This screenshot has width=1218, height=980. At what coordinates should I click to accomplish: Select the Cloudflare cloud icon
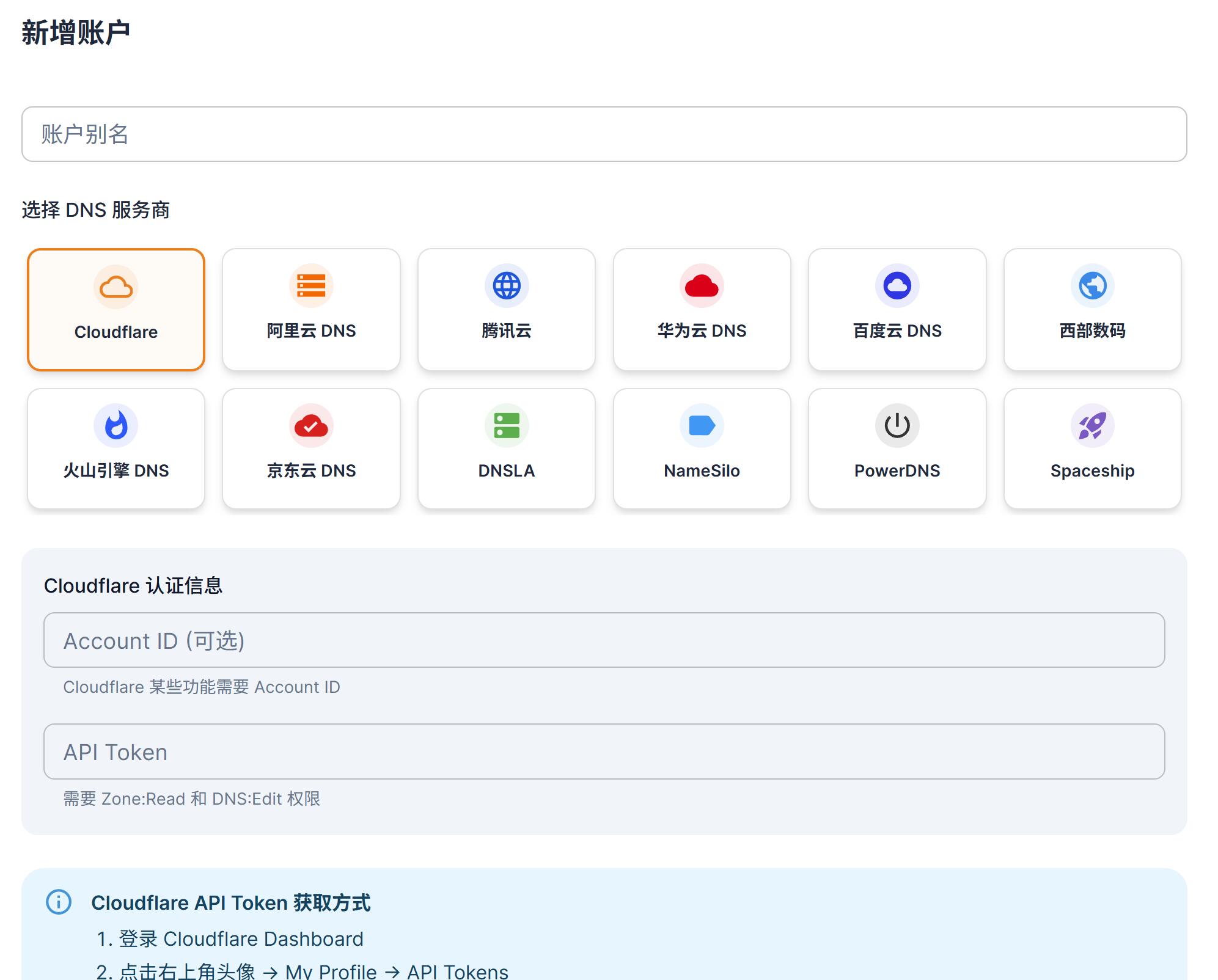116,287
